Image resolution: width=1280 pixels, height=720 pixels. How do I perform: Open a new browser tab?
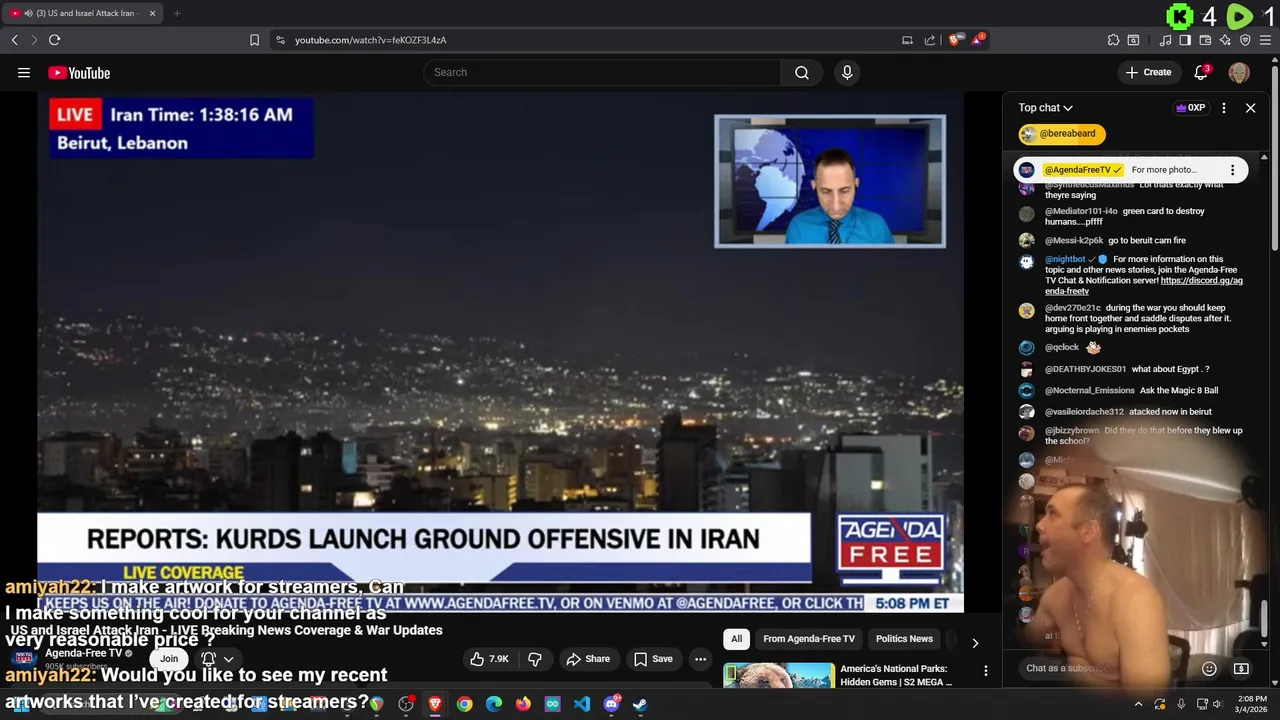[x=177, y=13]
